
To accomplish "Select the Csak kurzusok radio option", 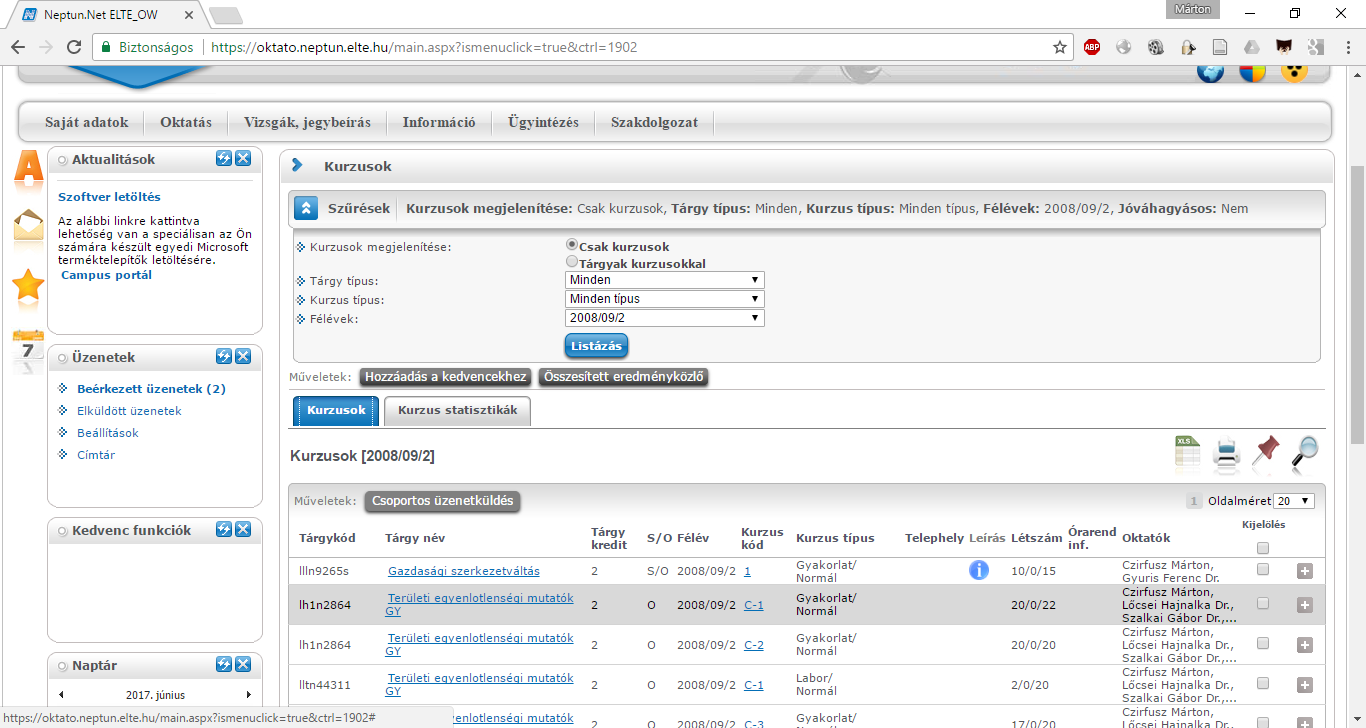I will coord(572,244).
